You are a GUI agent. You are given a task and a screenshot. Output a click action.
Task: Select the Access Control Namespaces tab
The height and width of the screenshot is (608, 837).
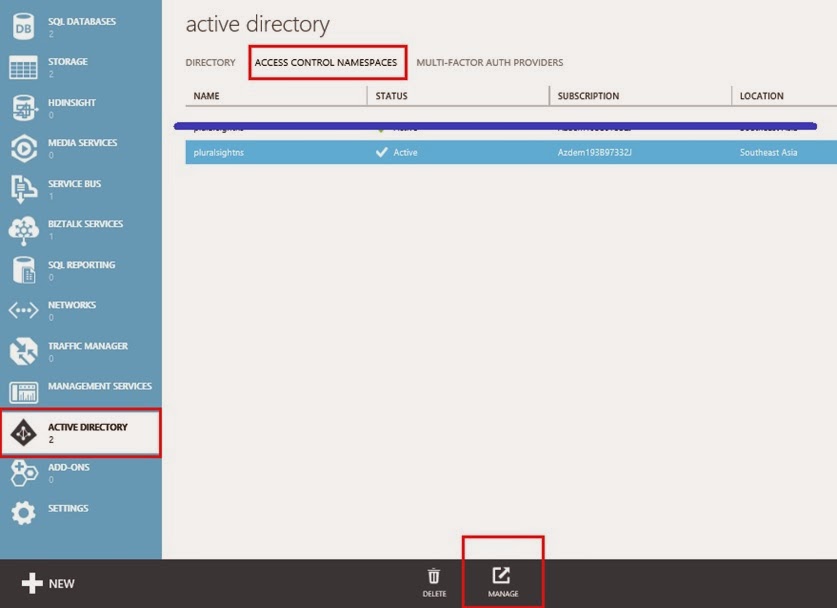pyautogui.click(x=326, y=63)
